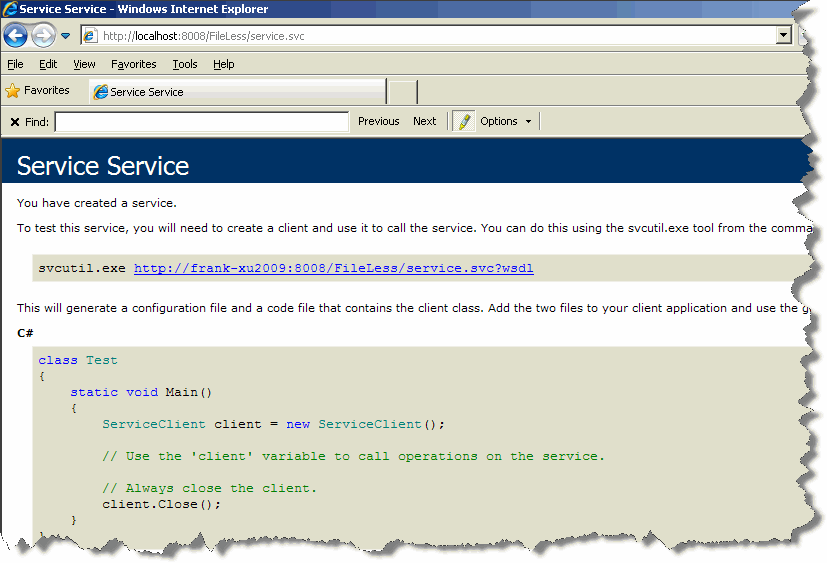Open the service.svc?wsdl link
Screen dimensions: 827x563
click(x=333, y=268)
